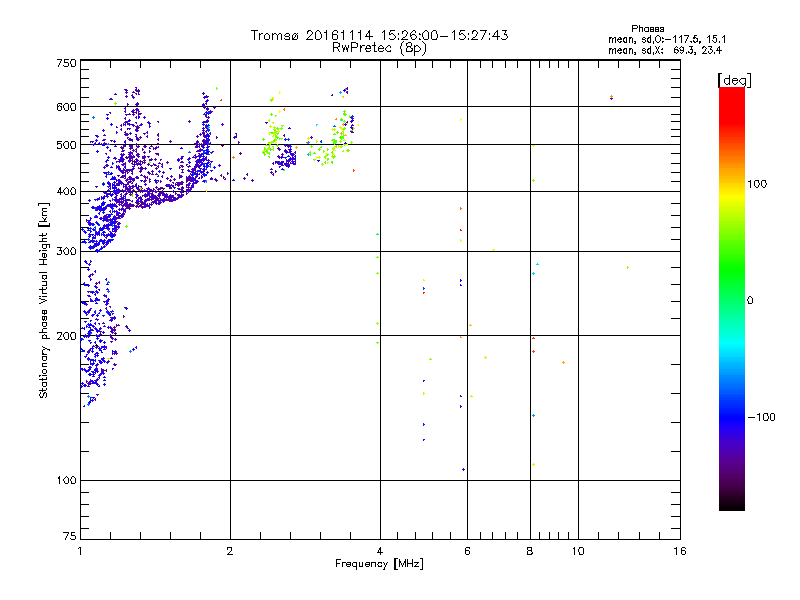This screenshot has height=600, width=800.
Task: Click the x-axis tick label '6'
Action: [x=467, y=551]
